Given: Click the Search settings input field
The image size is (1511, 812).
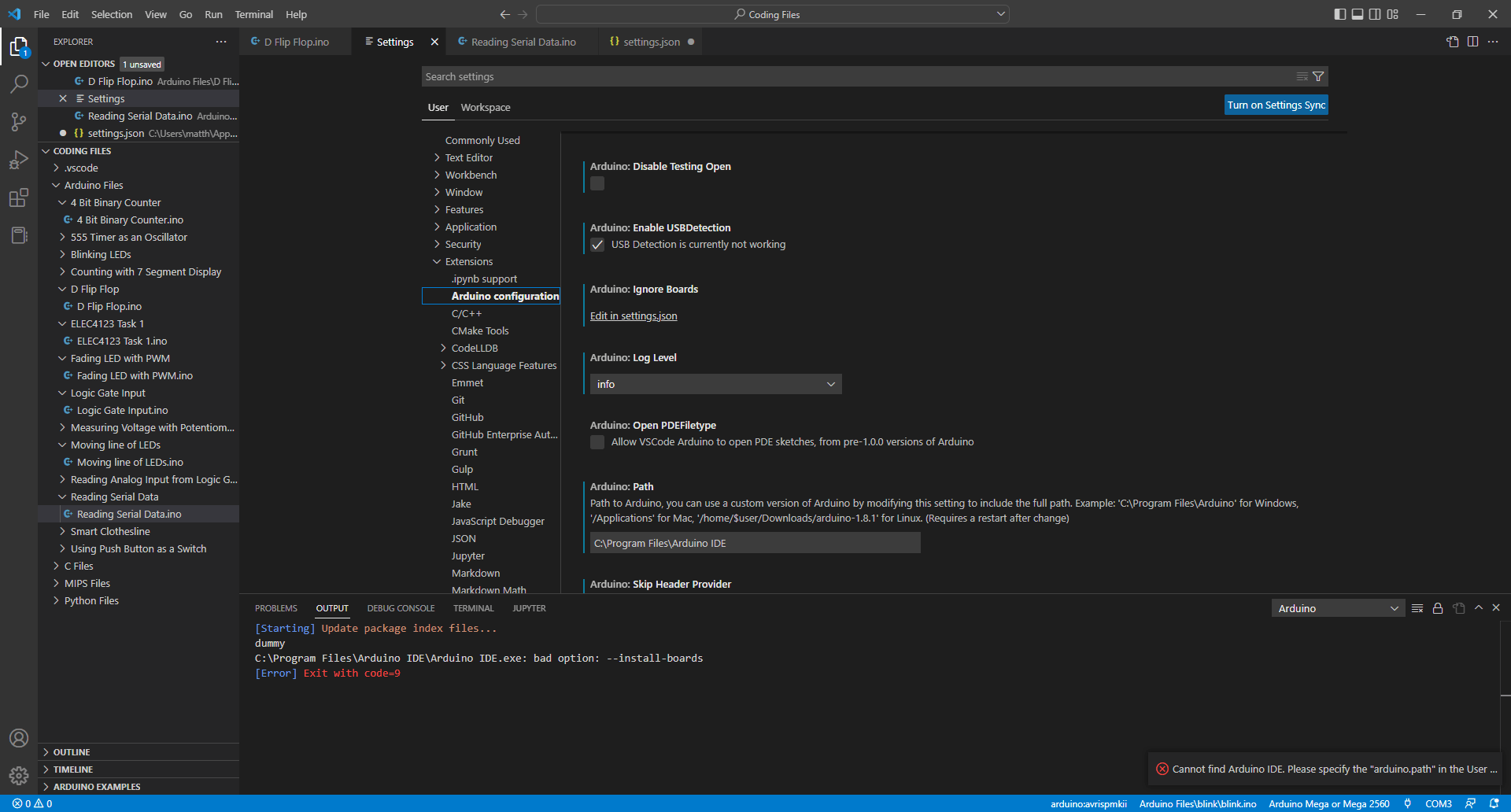Looking at the screenshot, I should pos(858,76).
